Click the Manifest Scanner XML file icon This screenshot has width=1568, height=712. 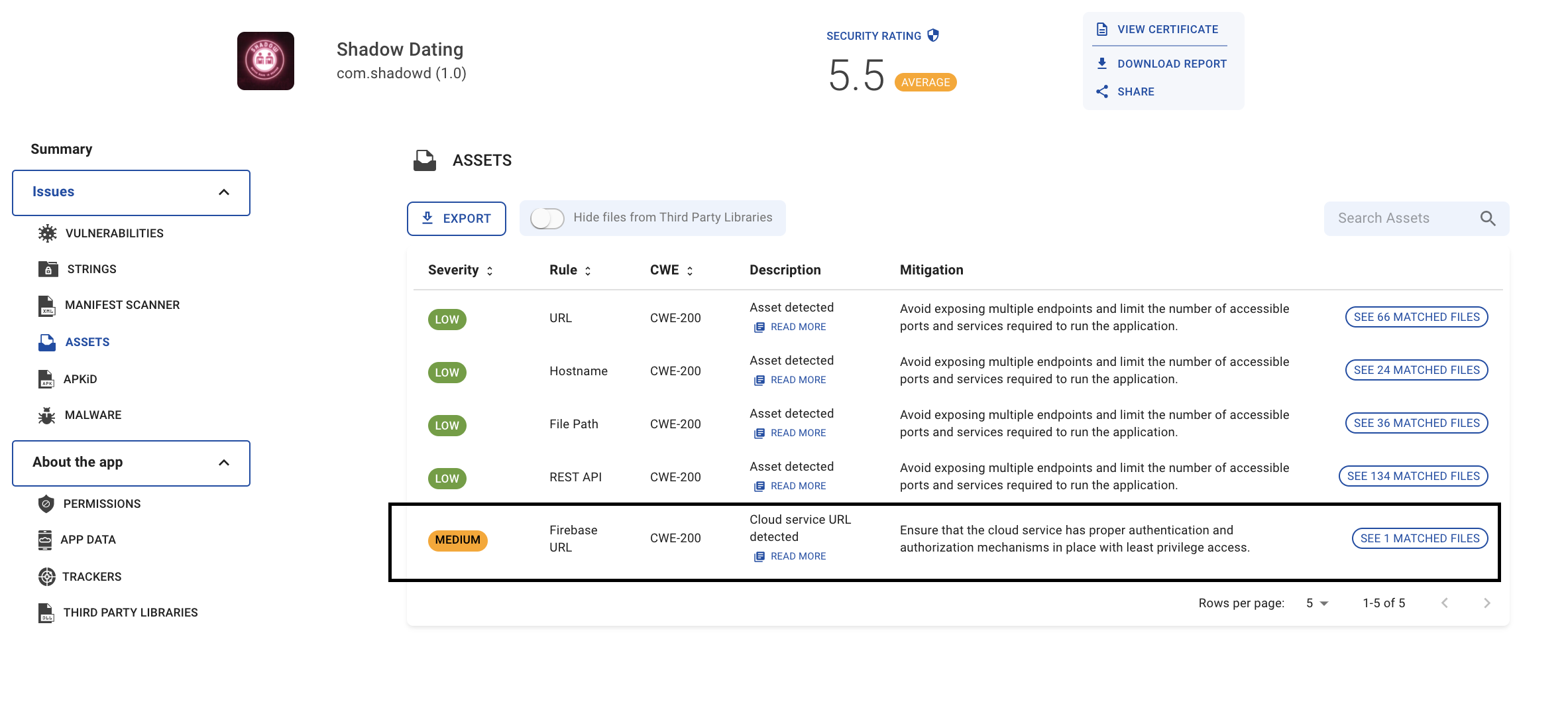46,306
